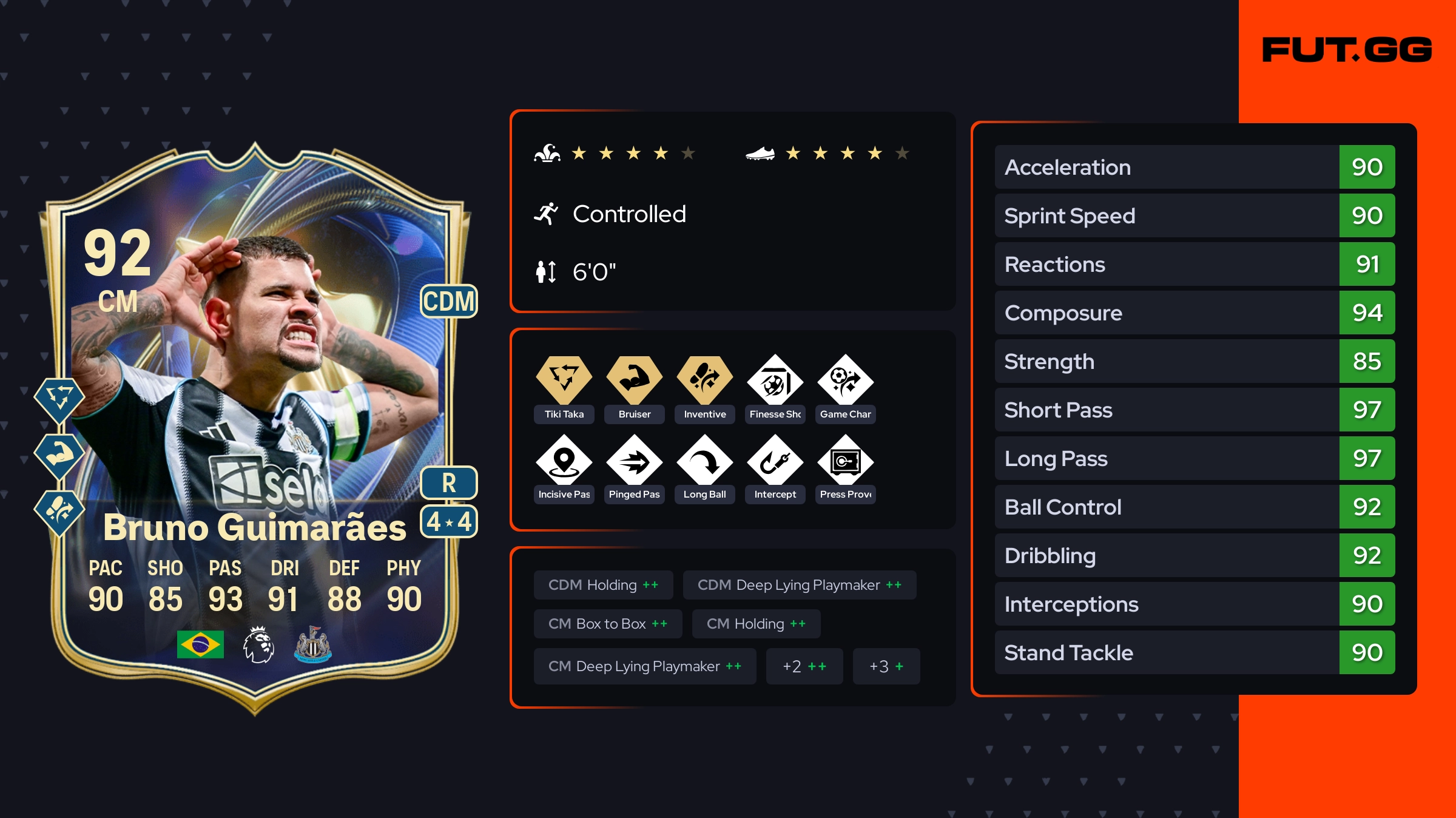Select the CDM Holding role chip

point(603,585)
